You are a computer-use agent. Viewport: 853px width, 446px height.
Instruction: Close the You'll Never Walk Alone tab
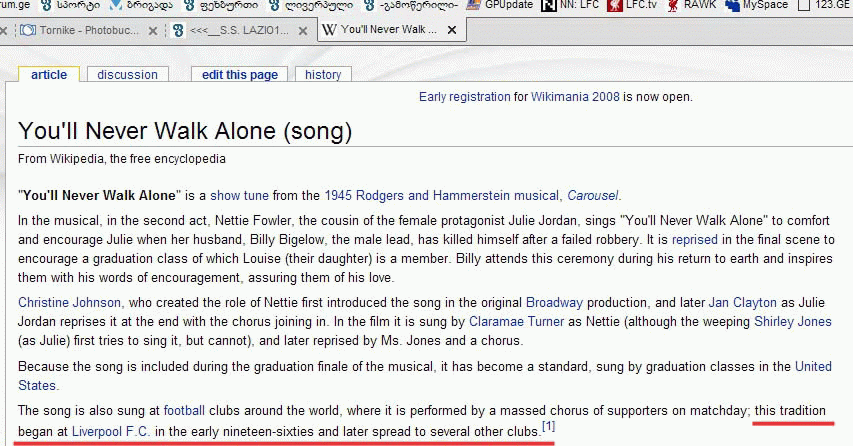452,30
